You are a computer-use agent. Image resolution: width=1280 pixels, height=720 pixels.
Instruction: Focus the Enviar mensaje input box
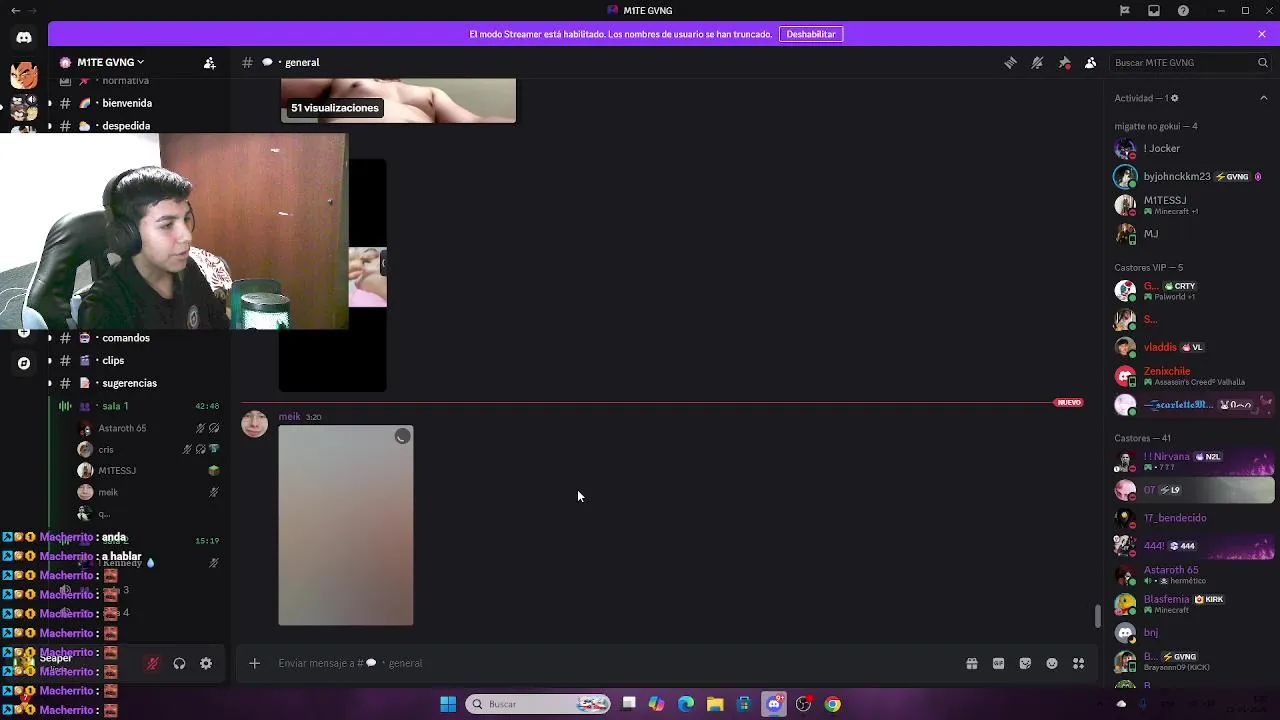click(x=610, y=663)
